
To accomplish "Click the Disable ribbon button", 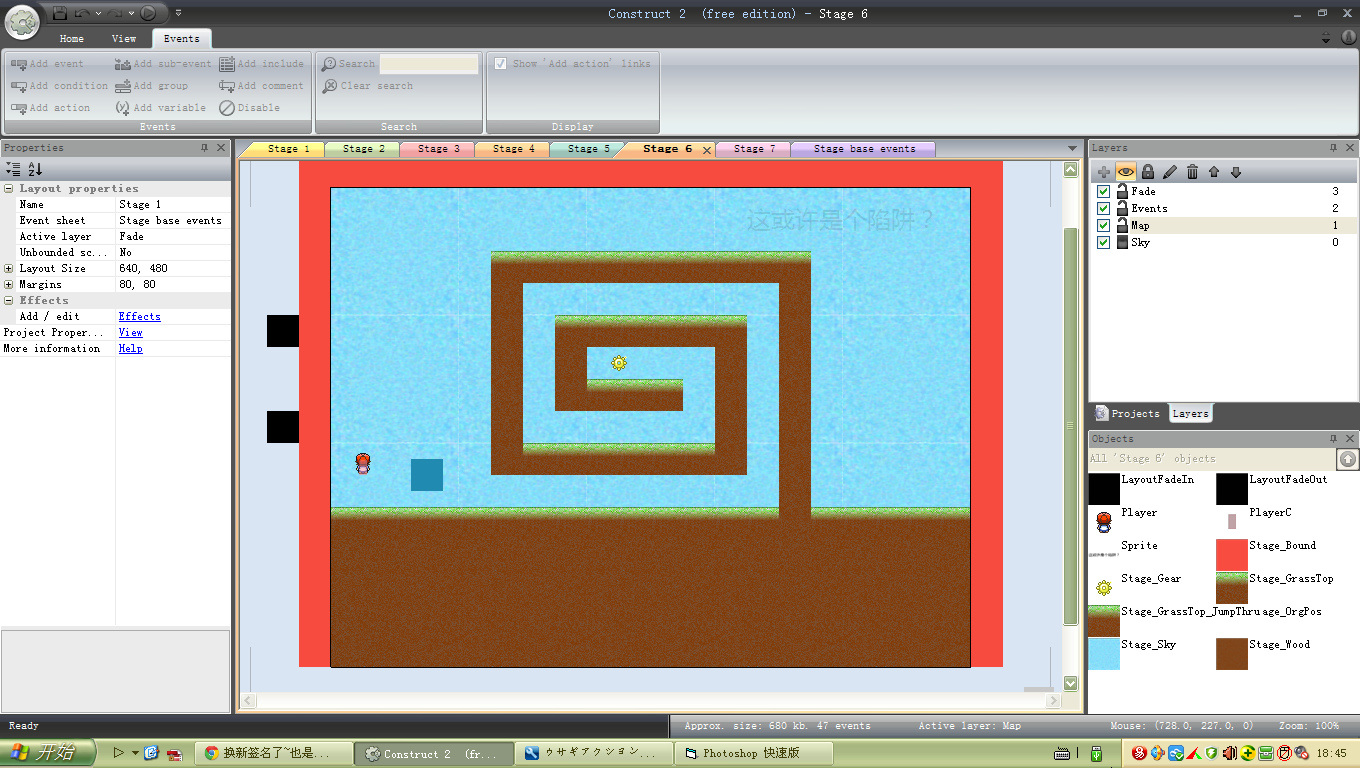I will 250,108.
